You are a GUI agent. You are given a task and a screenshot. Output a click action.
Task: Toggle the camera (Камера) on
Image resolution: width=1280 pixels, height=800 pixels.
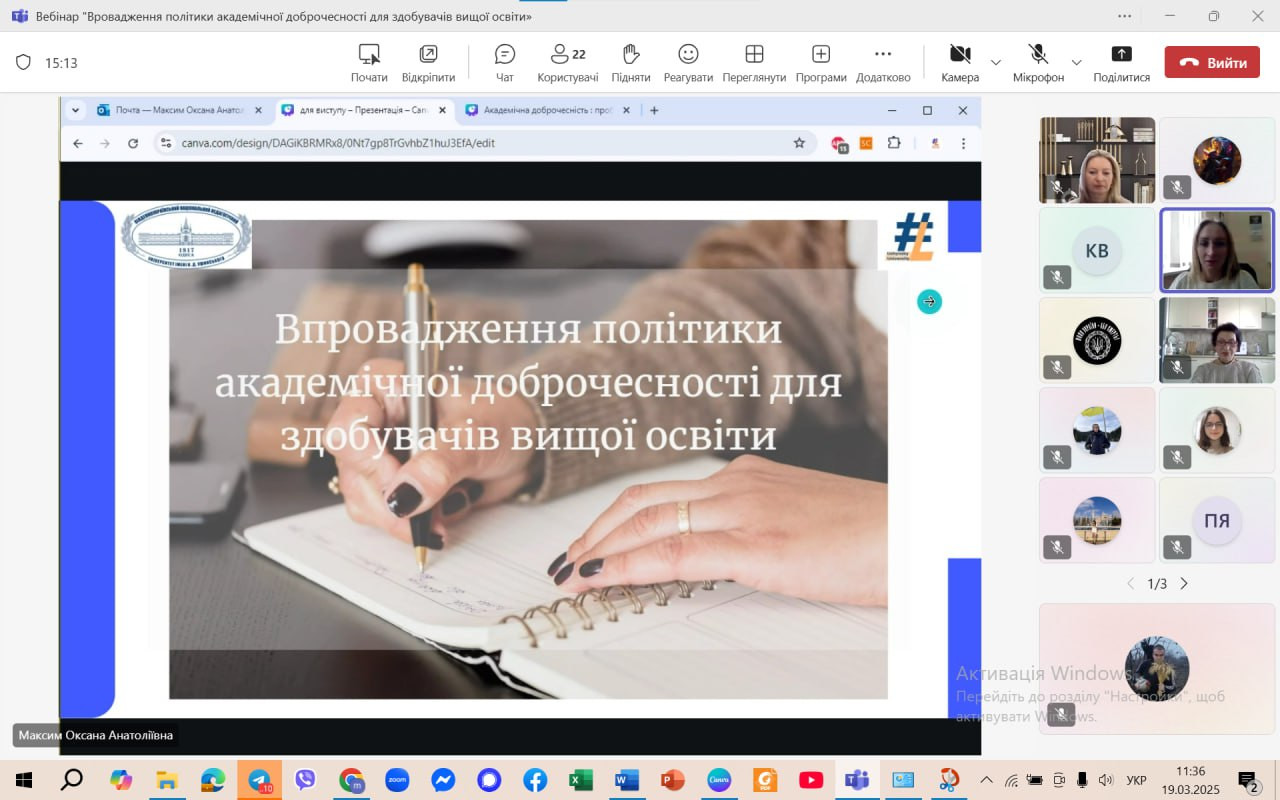coord(960,62)
